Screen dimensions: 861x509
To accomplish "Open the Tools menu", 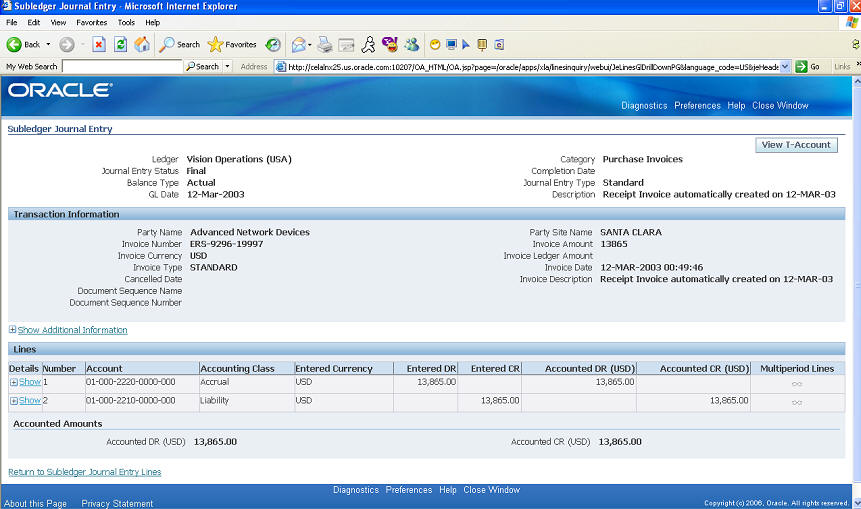I will pos(126,22).
